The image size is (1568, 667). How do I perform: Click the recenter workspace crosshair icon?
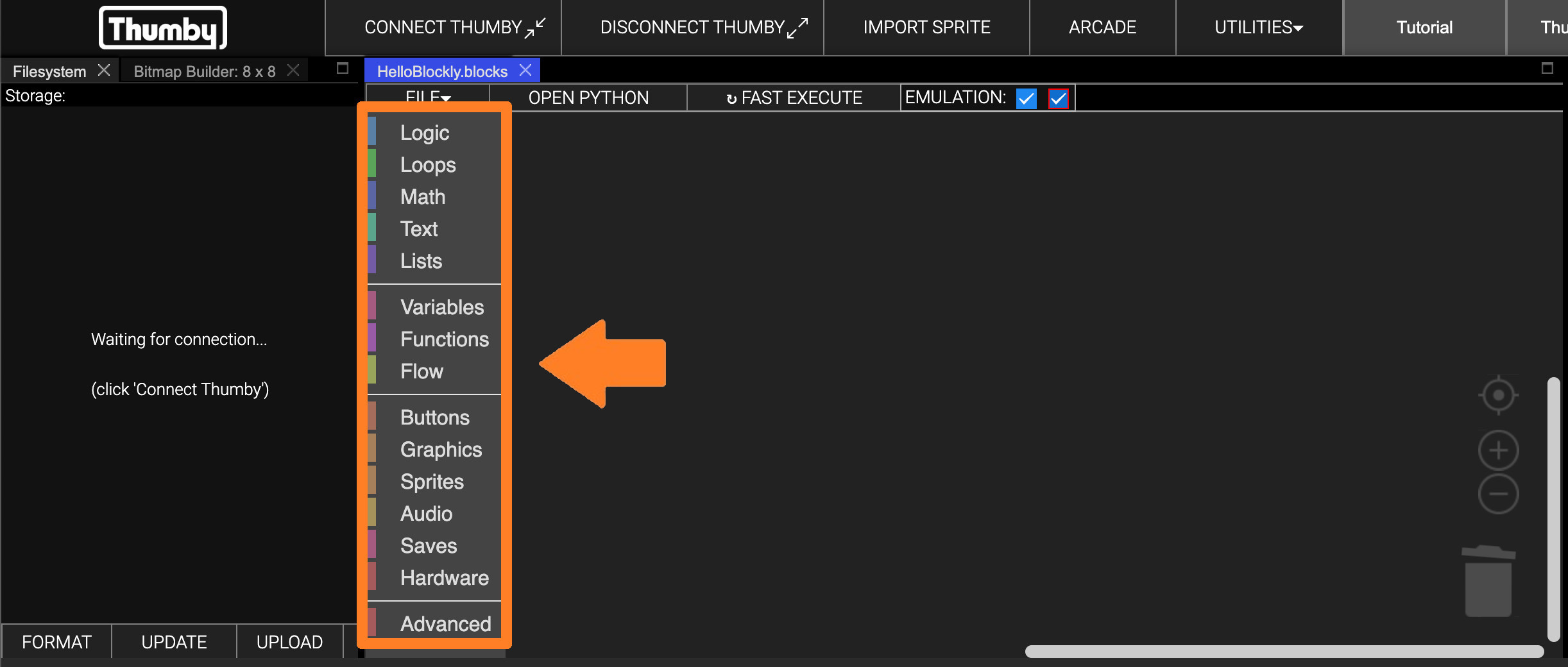click(1498, 395)
